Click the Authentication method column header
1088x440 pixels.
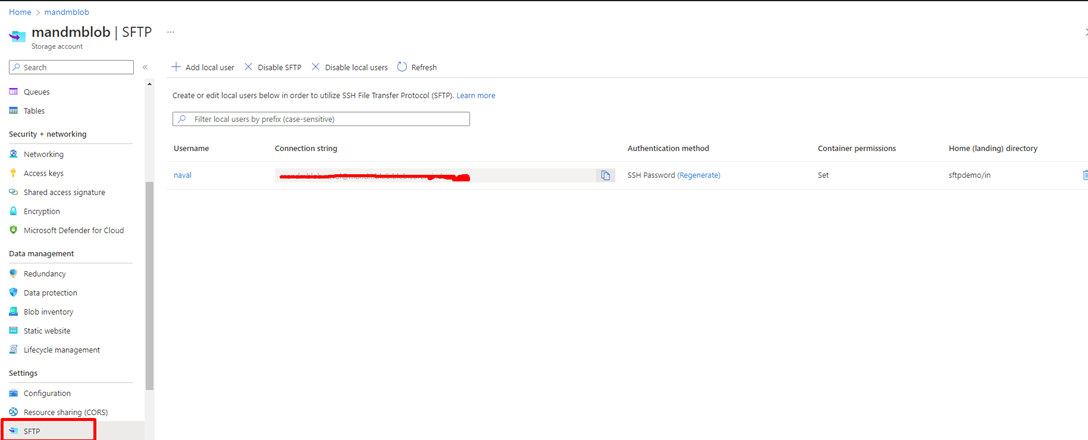click(x=668, y=149)
